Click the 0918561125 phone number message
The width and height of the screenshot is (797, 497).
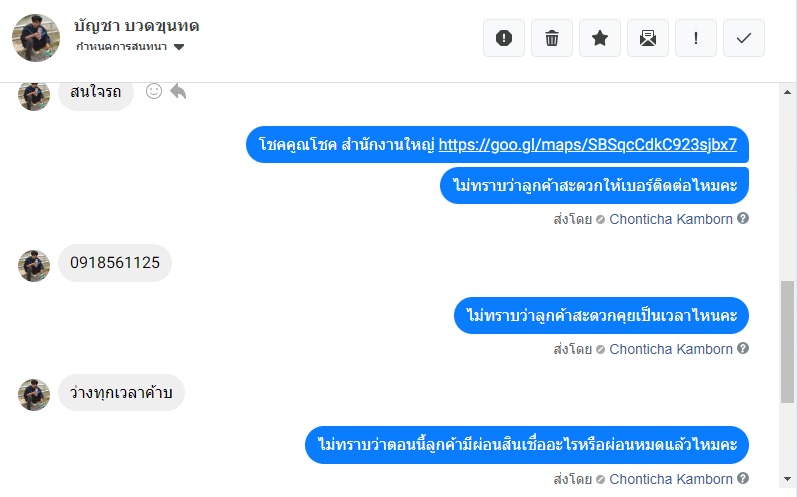point(115,263)
